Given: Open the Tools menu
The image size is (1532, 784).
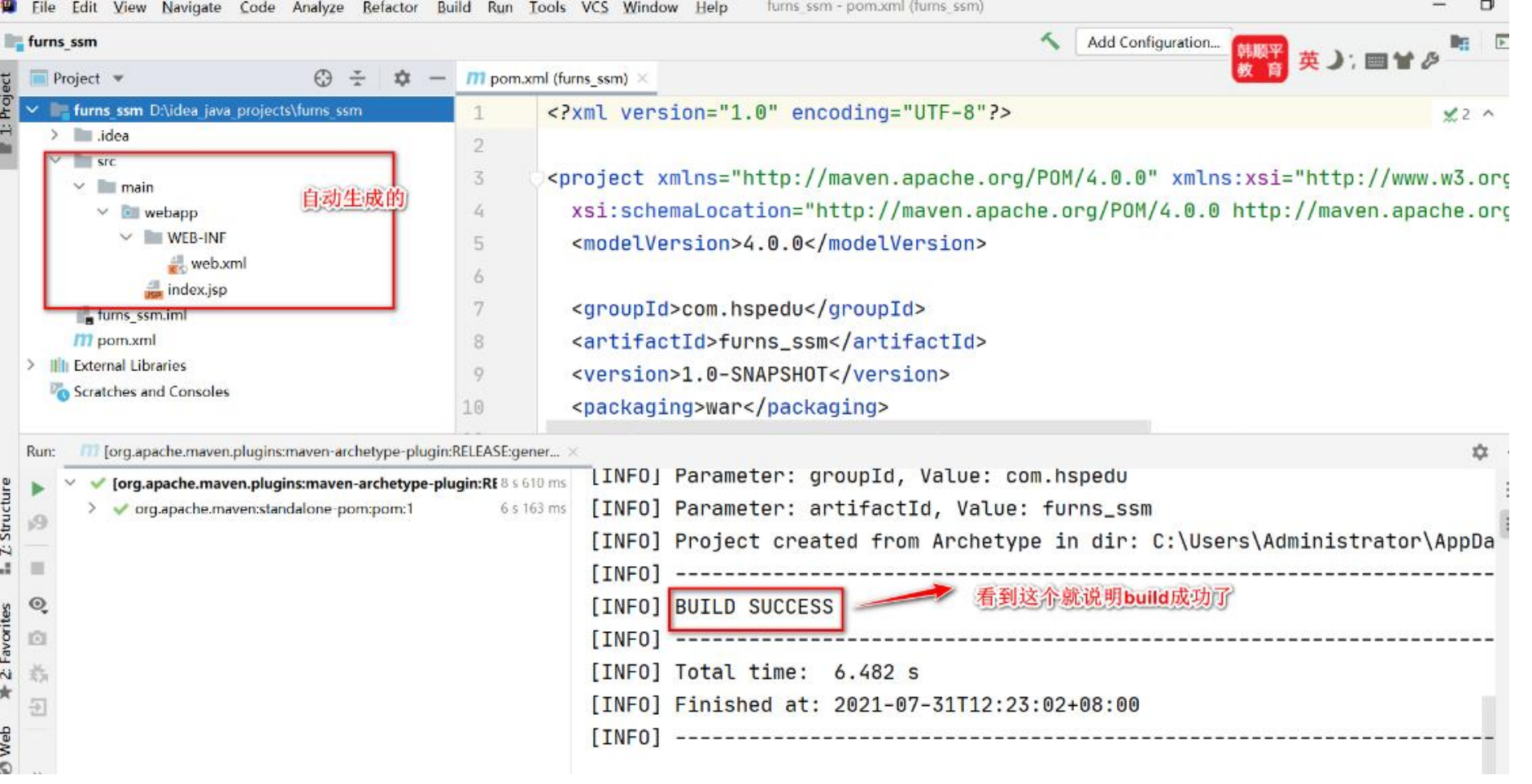Looking at the screenshot, I should click(547, 7).
